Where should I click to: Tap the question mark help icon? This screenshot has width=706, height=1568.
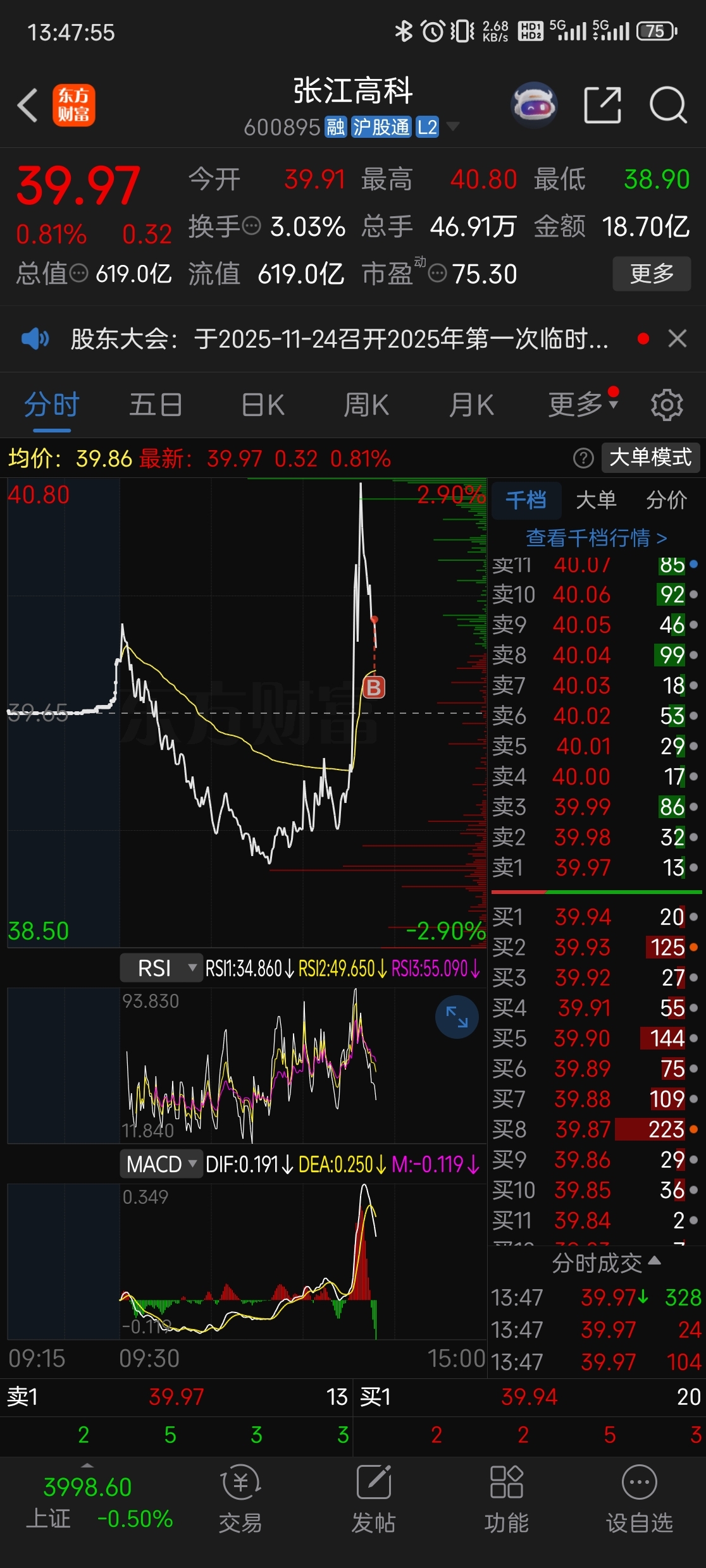pos(583,458)
